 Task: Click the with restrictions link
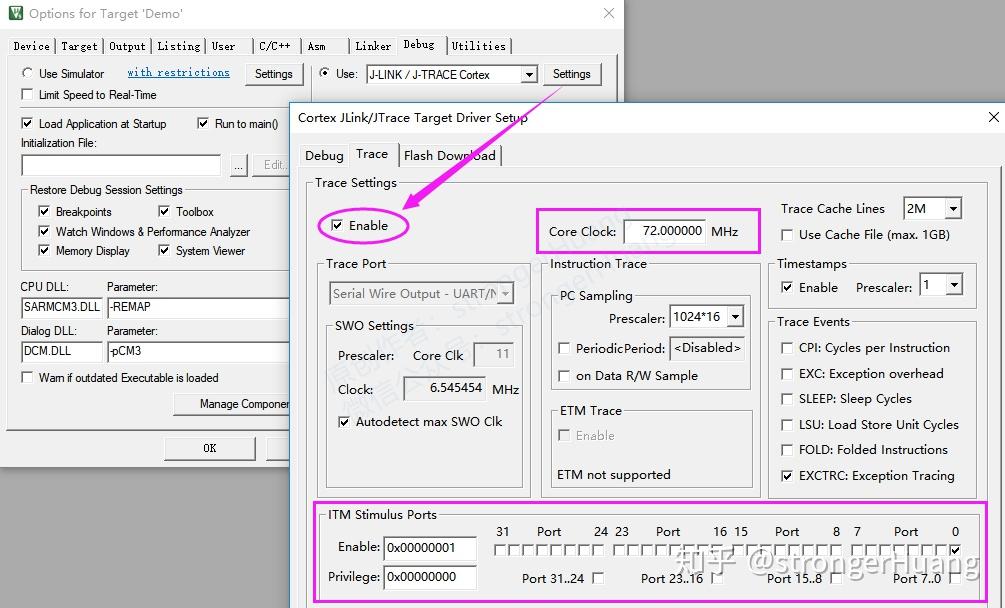click(178, 72)
